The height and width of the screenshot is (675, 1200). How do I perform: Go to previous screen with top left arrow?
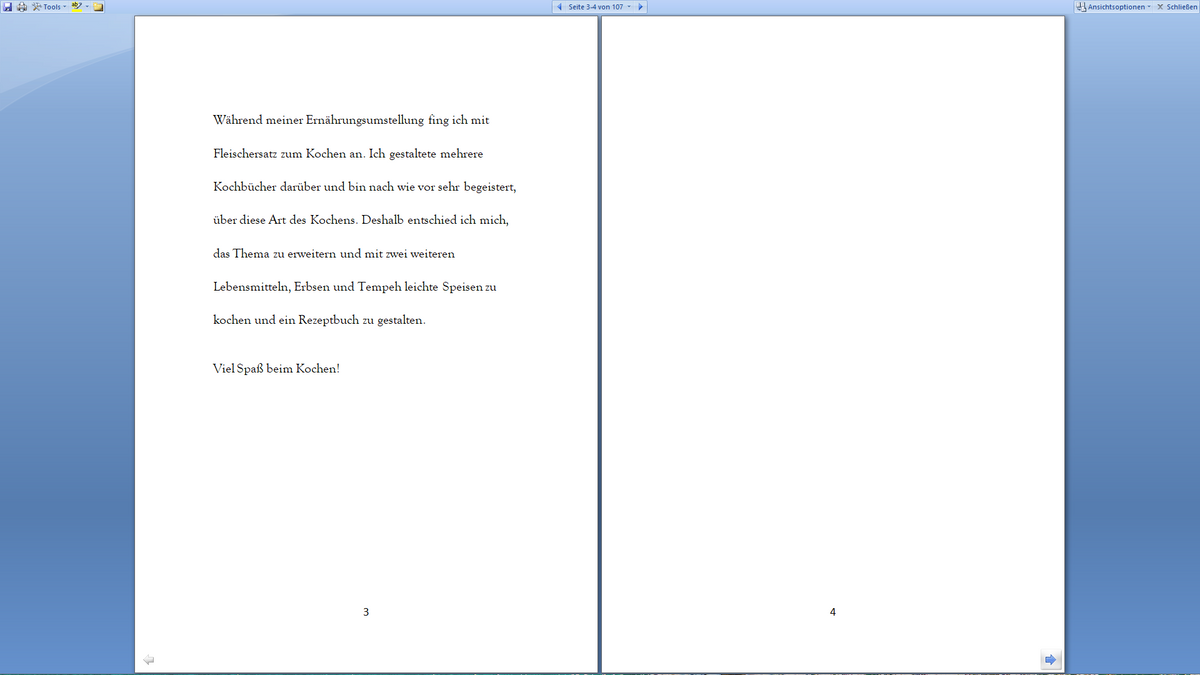[558, 7]
